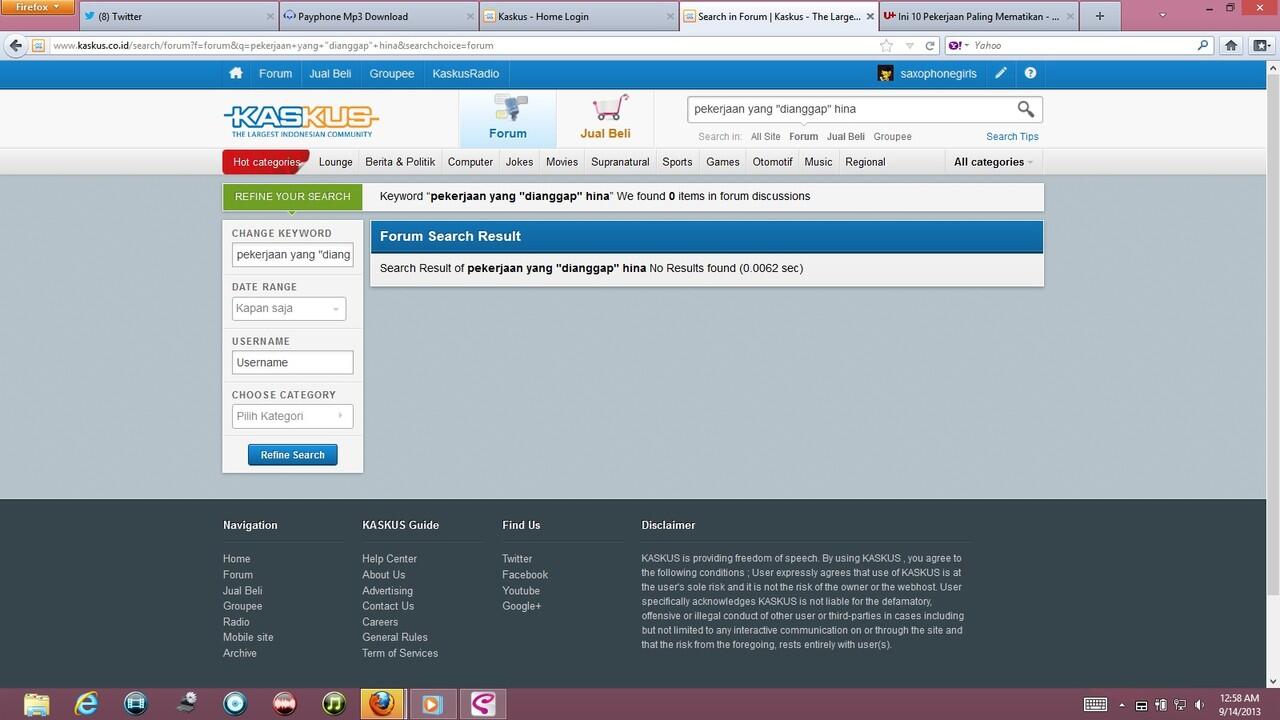Screen dimensions: 1280x720
Task: Click the browser URL address bar
Action: [460, 45]
